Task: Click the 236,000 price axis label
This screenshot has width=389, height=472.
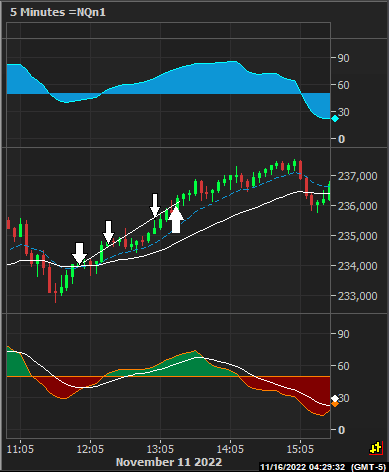Action: coord(357,206)
